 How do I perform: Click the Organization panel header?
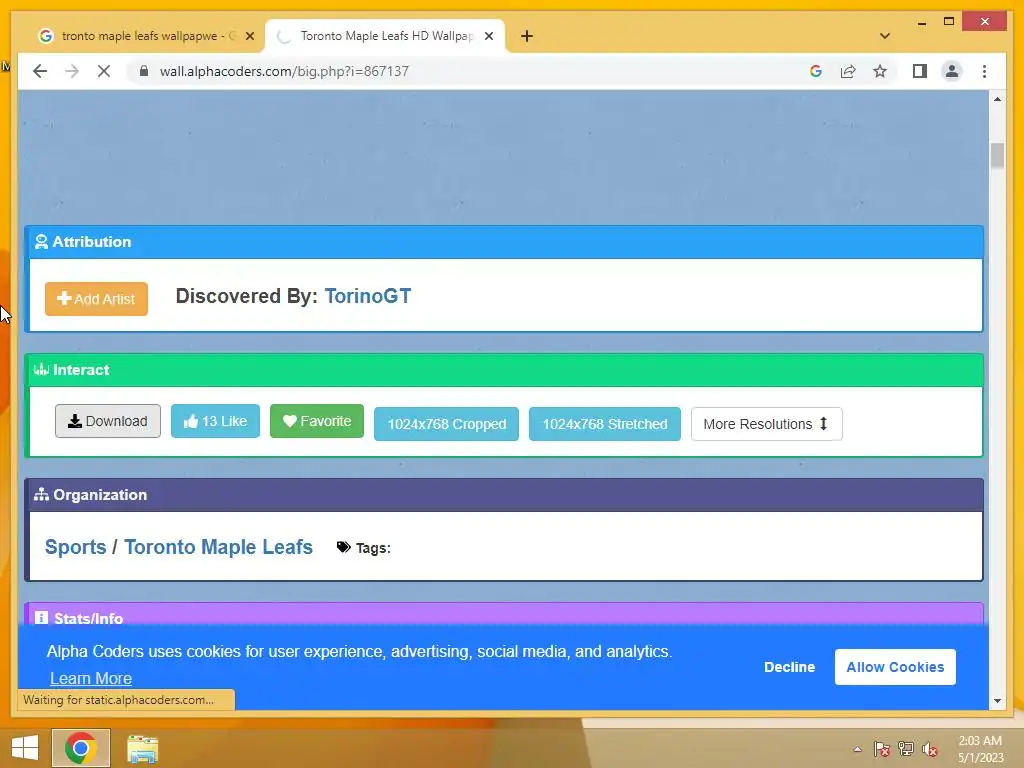coord(504,495)
